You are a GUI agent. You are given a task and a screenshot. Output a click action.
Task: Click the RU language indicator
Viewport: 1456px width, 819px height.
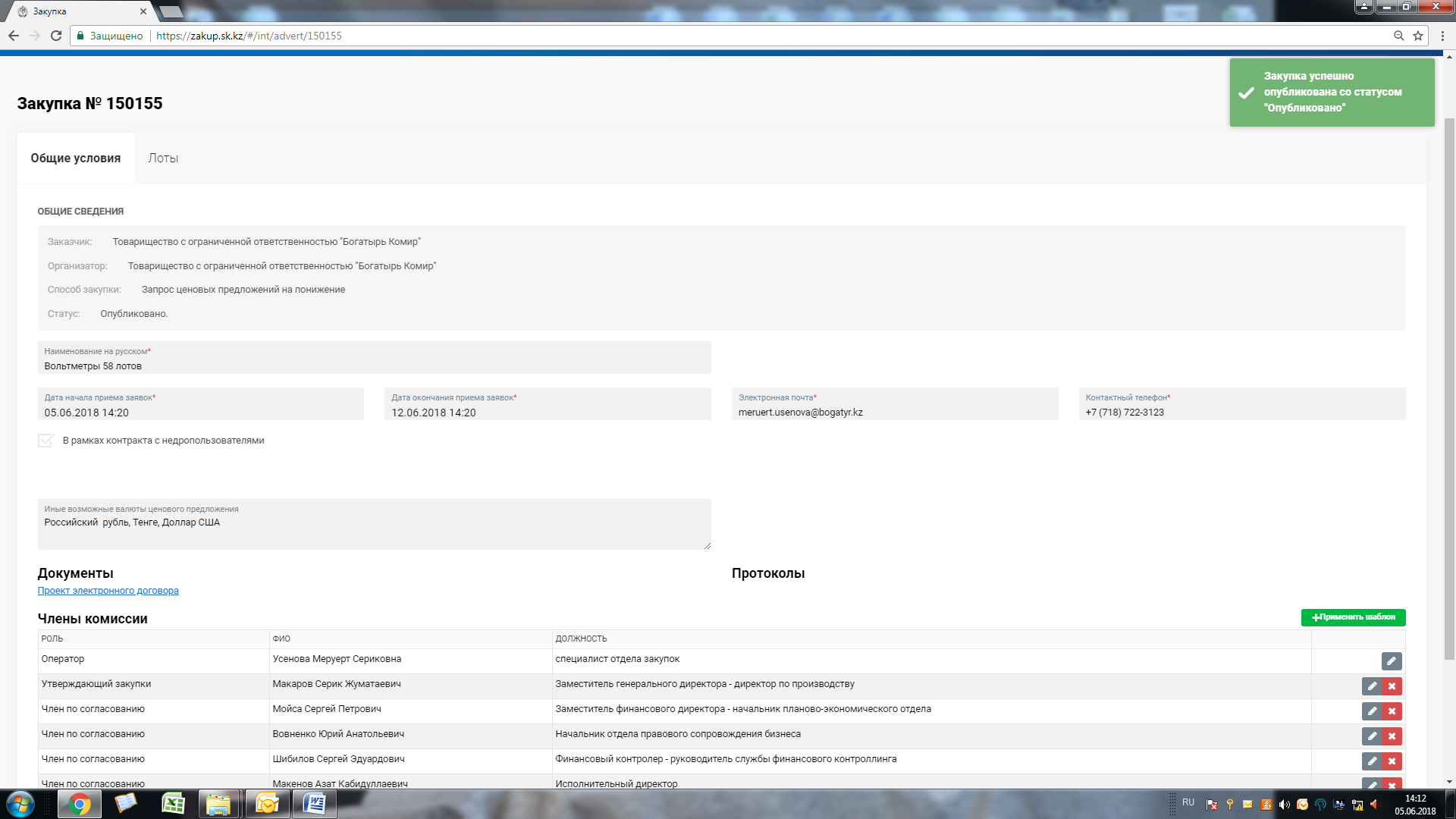[x=1188, y=802]
